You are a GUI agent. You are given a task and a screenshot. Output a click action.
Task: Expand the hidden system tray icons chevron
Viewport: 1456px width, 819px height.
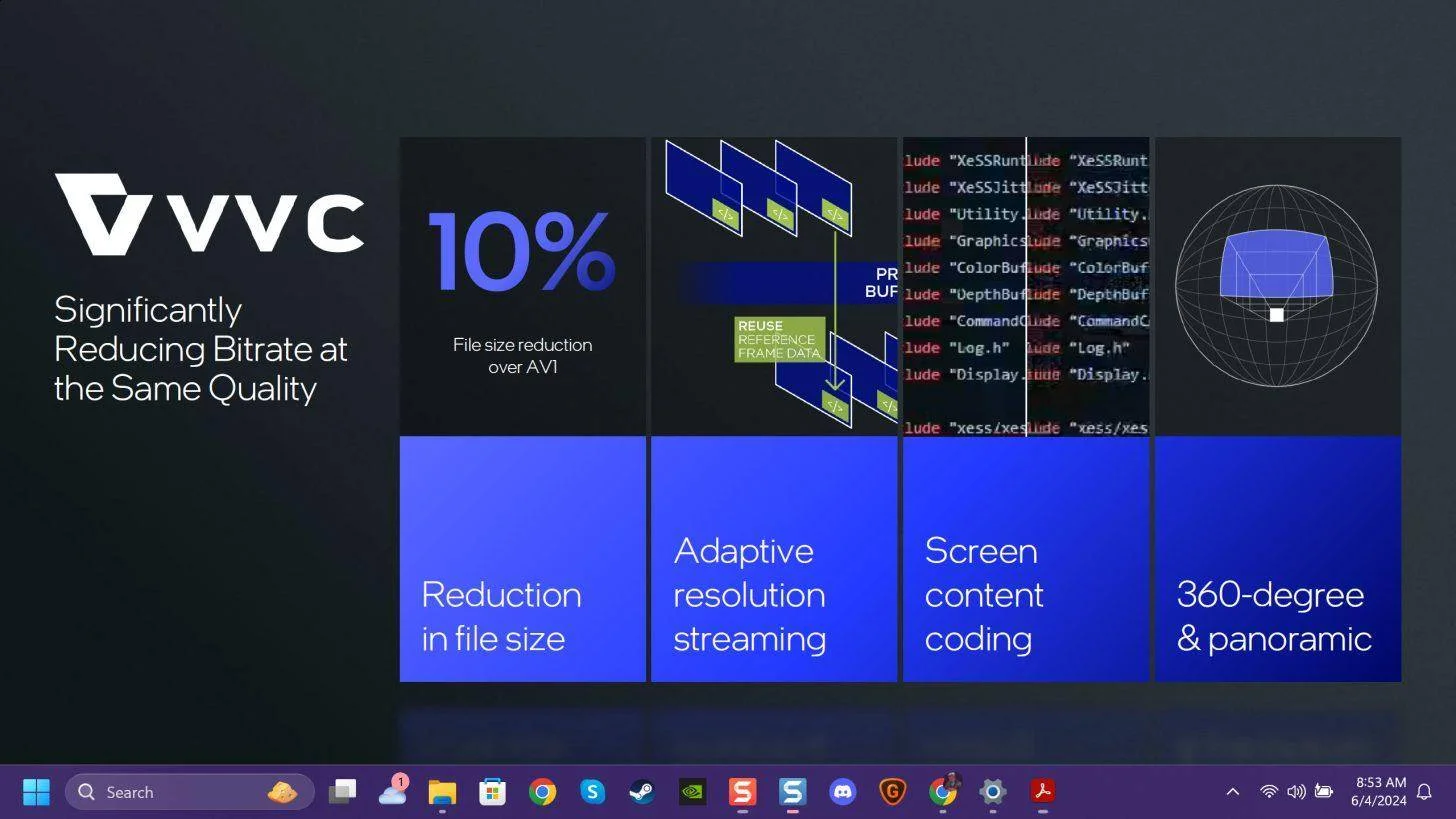click(x=1232, y=792)
